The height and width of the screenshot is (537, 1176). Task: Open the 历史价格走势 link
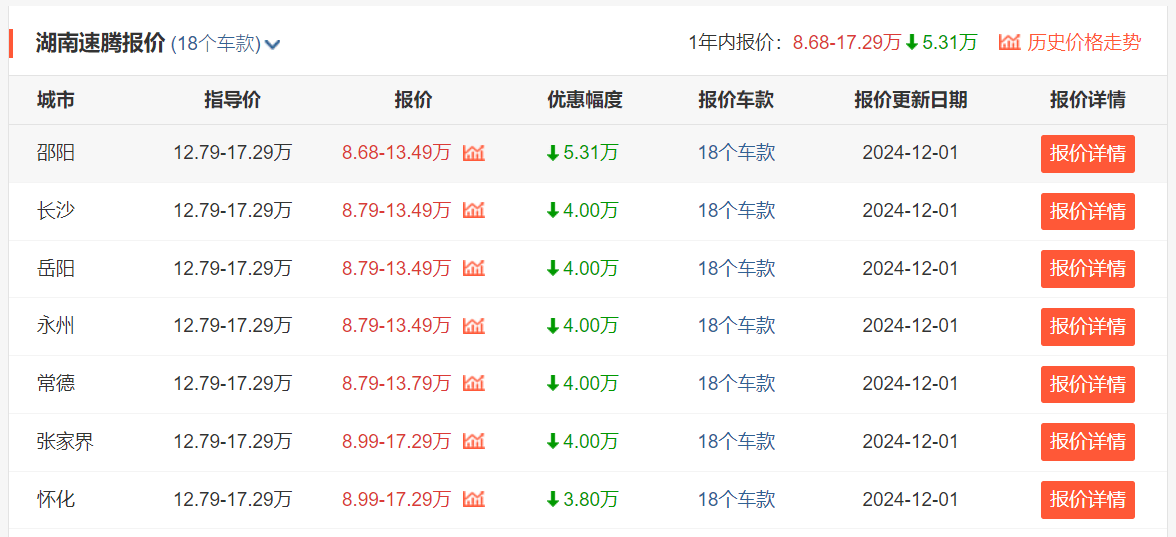pos(1083,42)
